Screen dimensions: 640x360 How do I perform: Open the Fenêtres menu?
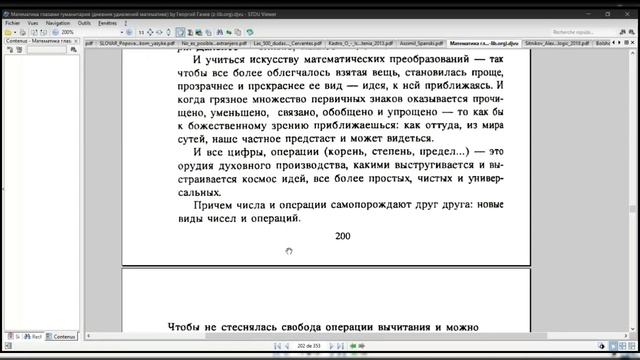(x=107, y=23)
